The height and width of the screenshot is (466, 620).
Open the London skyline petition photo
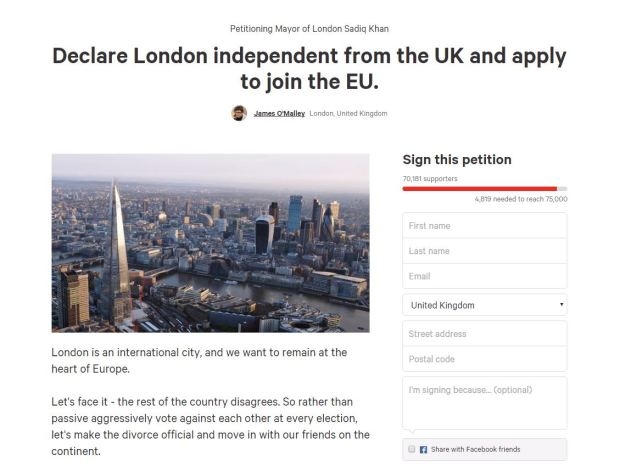(210, 243)
